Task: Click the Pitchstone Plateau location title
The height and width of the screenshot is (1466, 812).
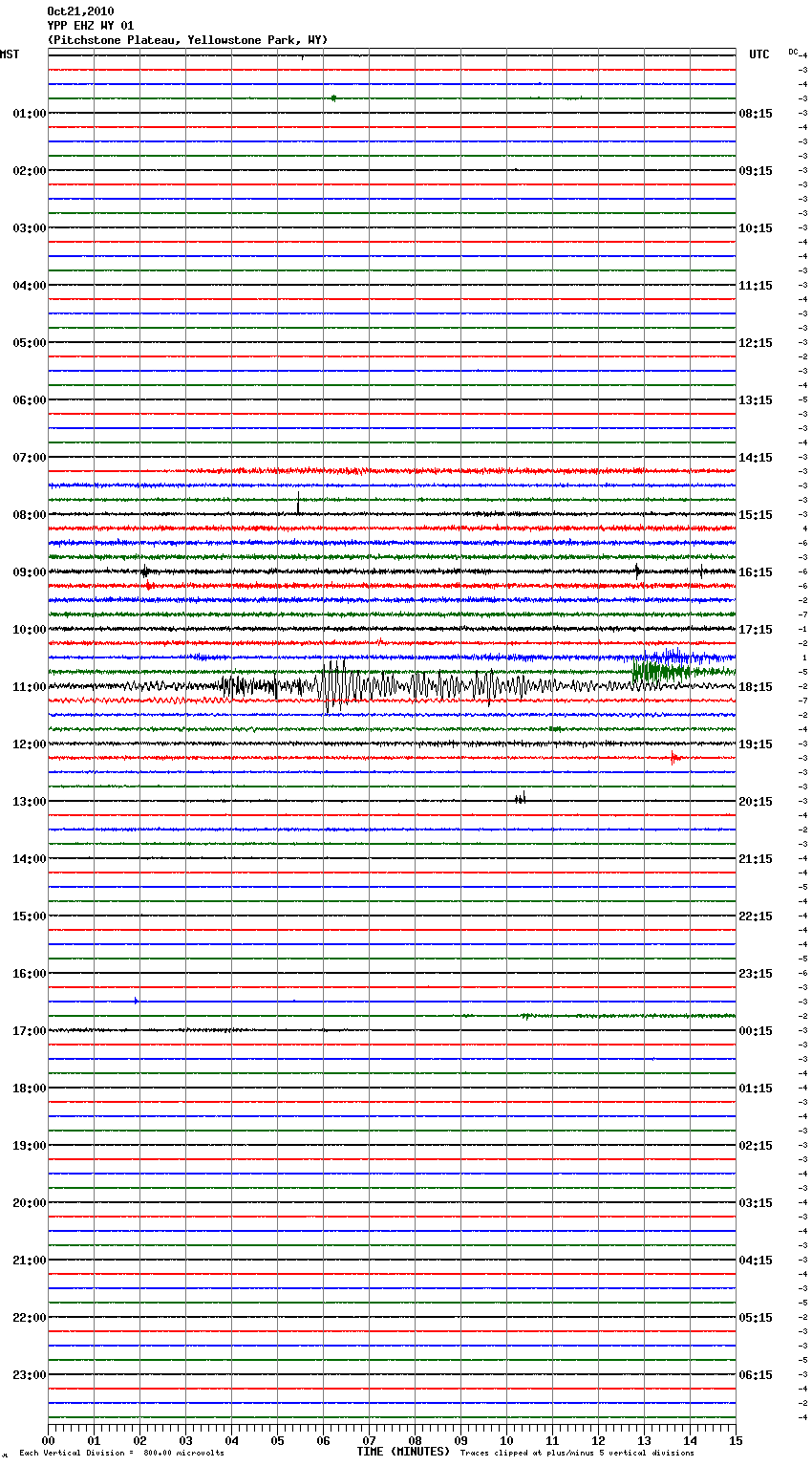Action: pos(187,40)
